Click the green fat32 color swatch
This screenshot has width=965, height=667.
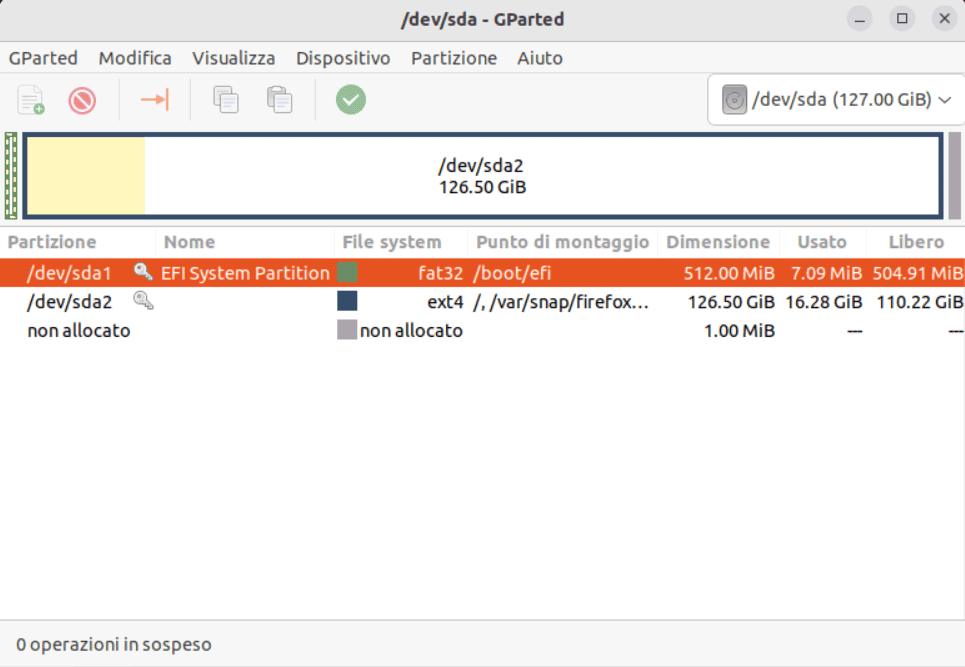[347, 272]
